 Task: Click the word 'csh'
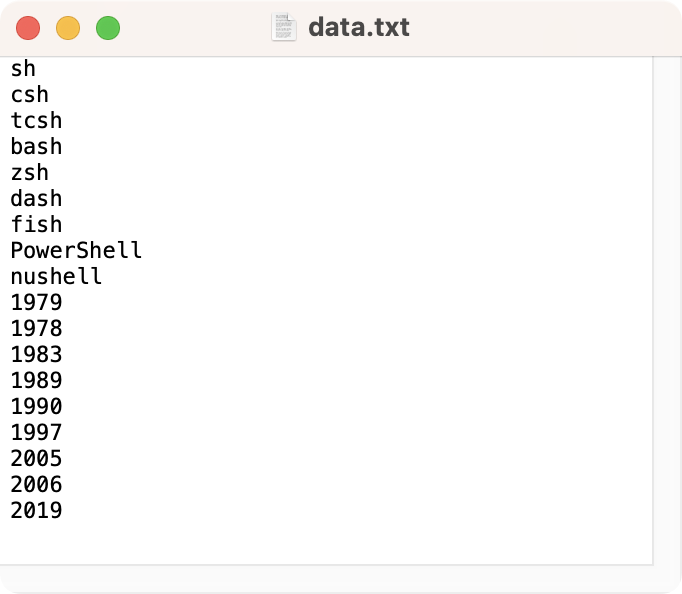(x=30, y=95)
